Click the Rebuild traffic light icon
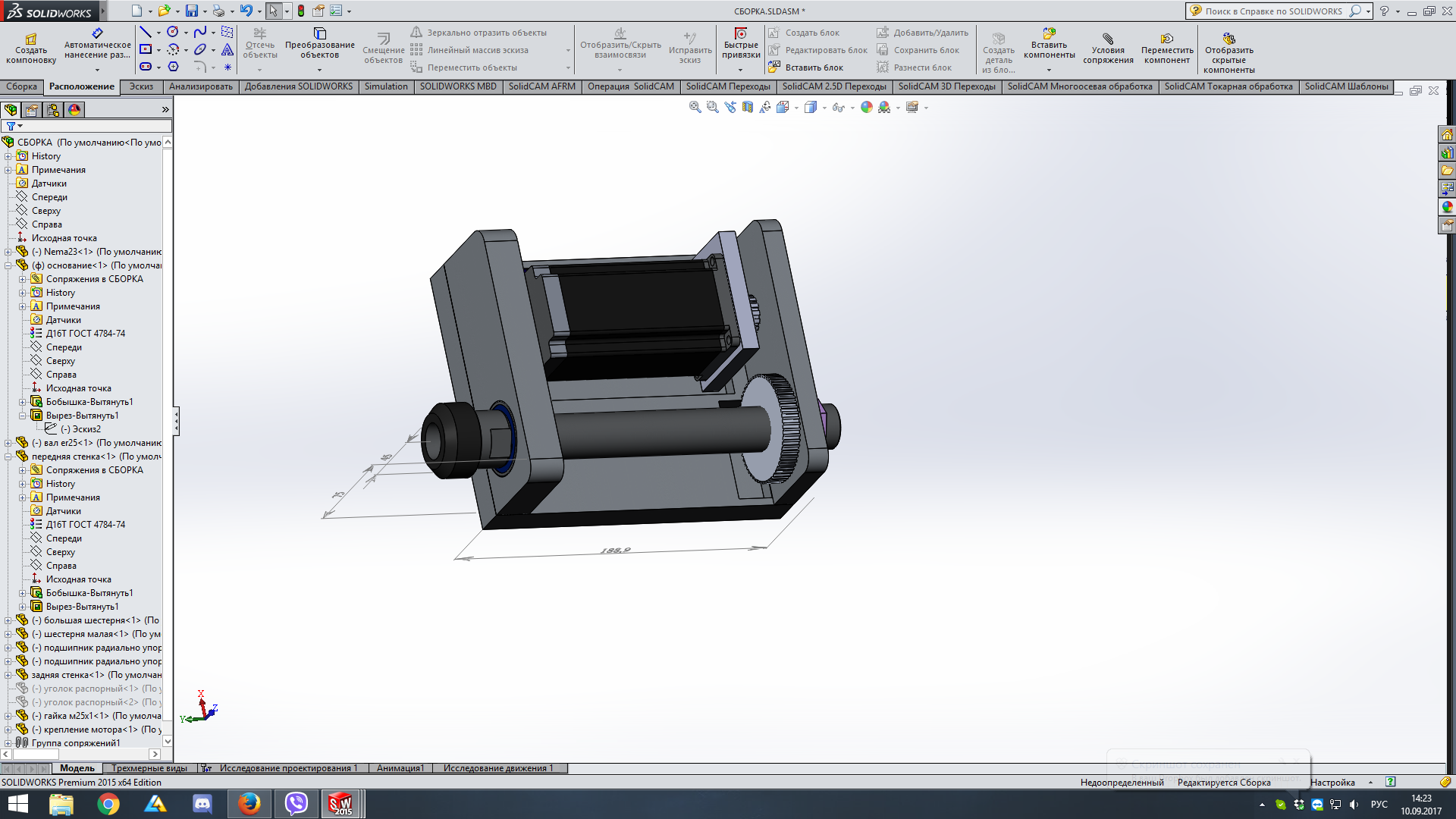 tap(301, 11)
